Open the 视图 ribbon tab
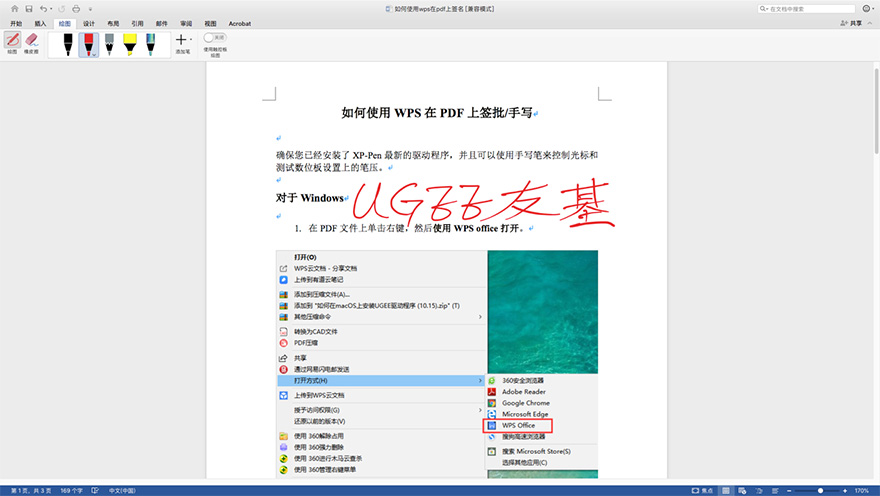This screenshot has width=880, height=496. pos(210,24)
